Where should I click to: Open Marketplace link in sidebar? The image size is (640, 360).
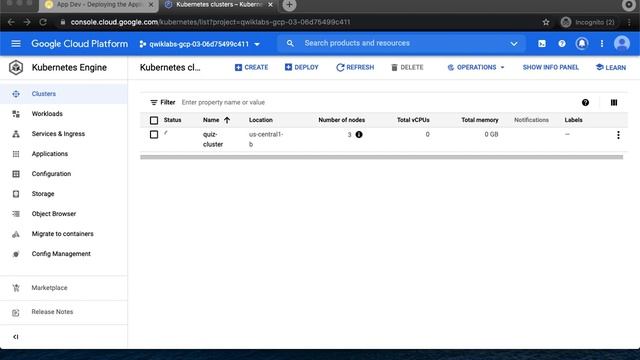[49, 288]
